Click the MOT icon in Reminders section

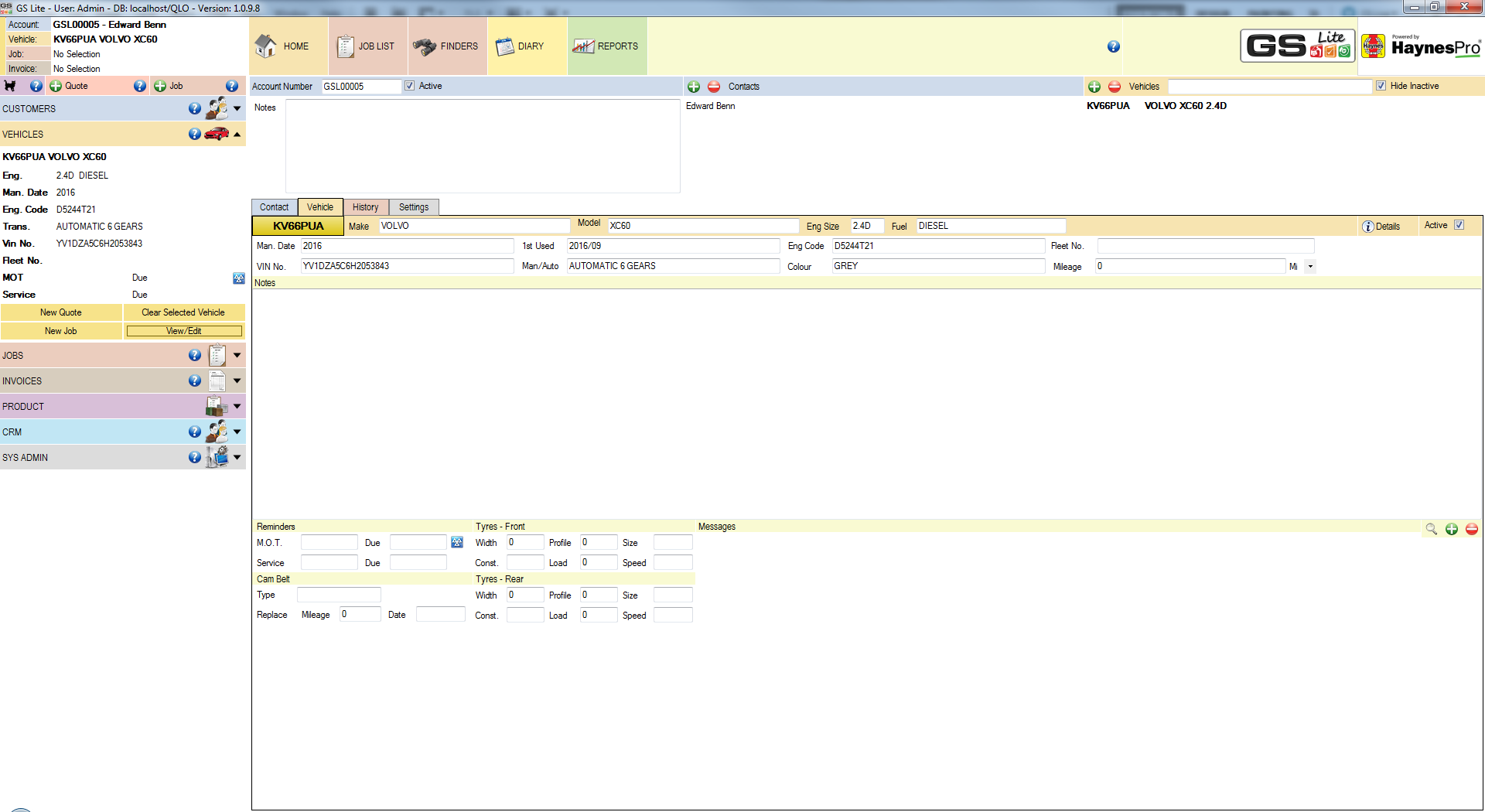[x=457, y=542]
